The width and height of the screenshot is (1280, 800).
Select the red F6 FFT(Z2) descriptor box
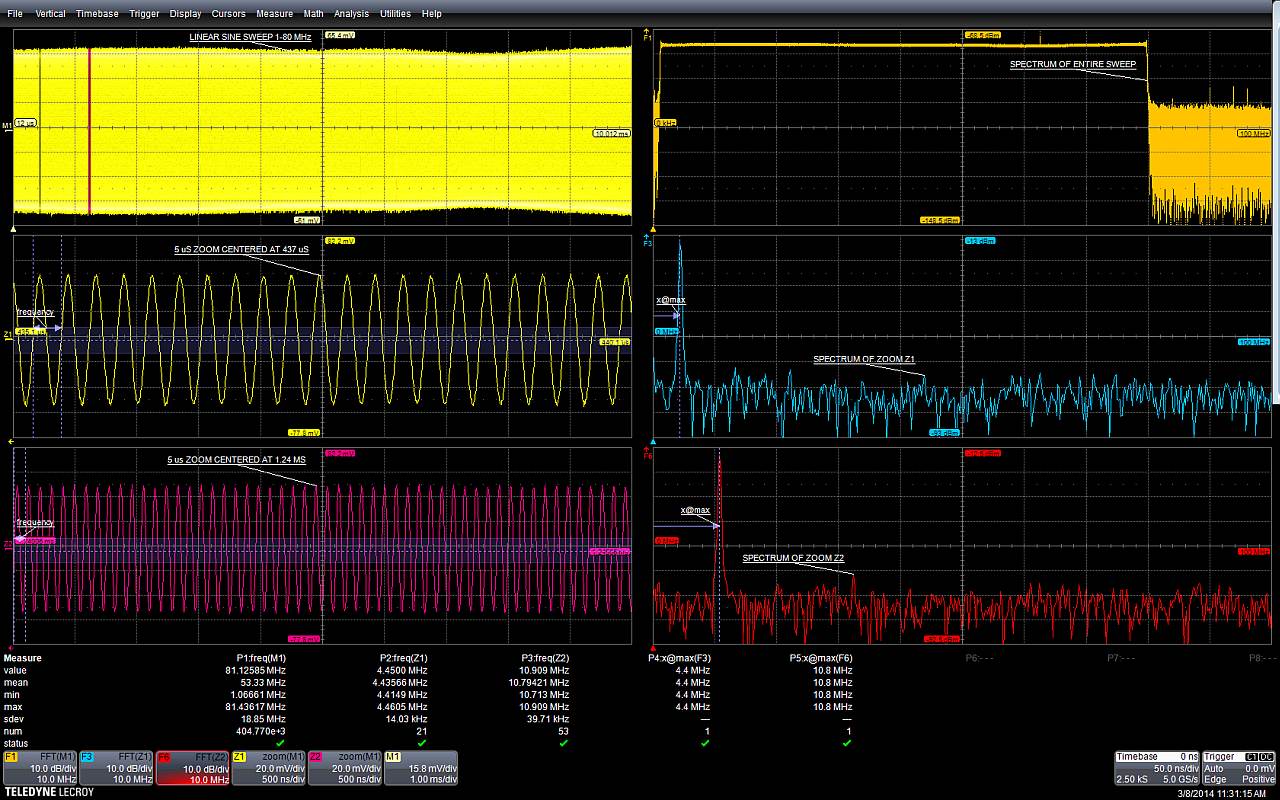(x=193, y=768)
